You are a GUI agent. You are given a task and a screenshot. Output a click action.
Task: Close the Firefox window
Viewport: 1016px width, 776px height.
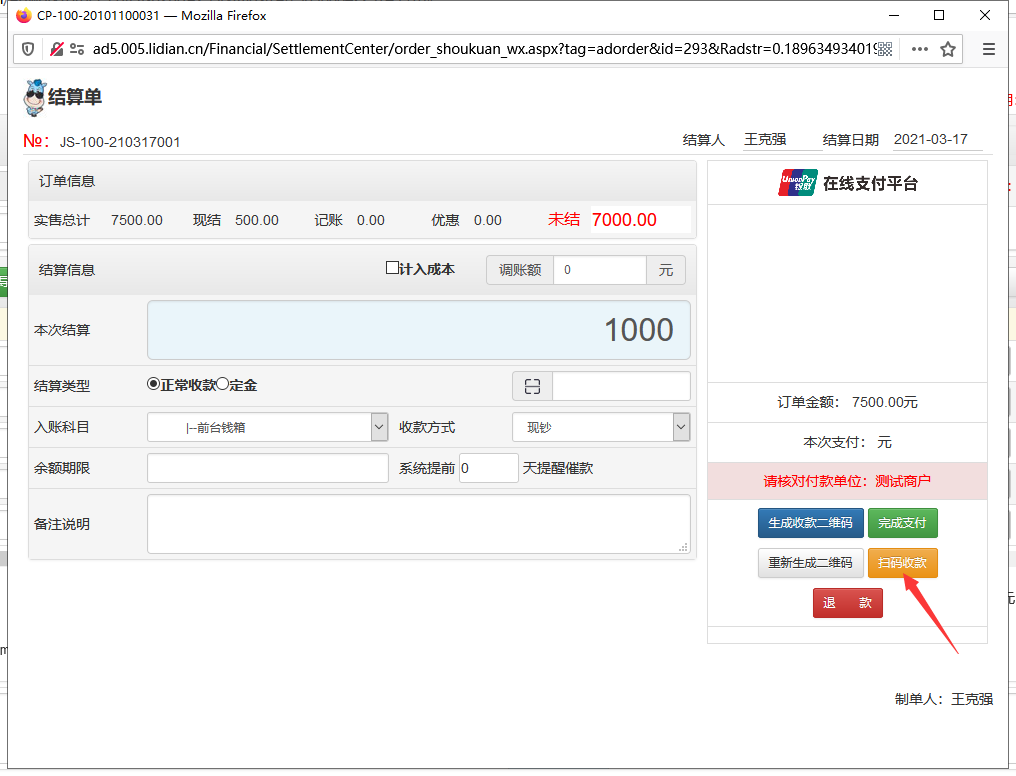(985, 16)
